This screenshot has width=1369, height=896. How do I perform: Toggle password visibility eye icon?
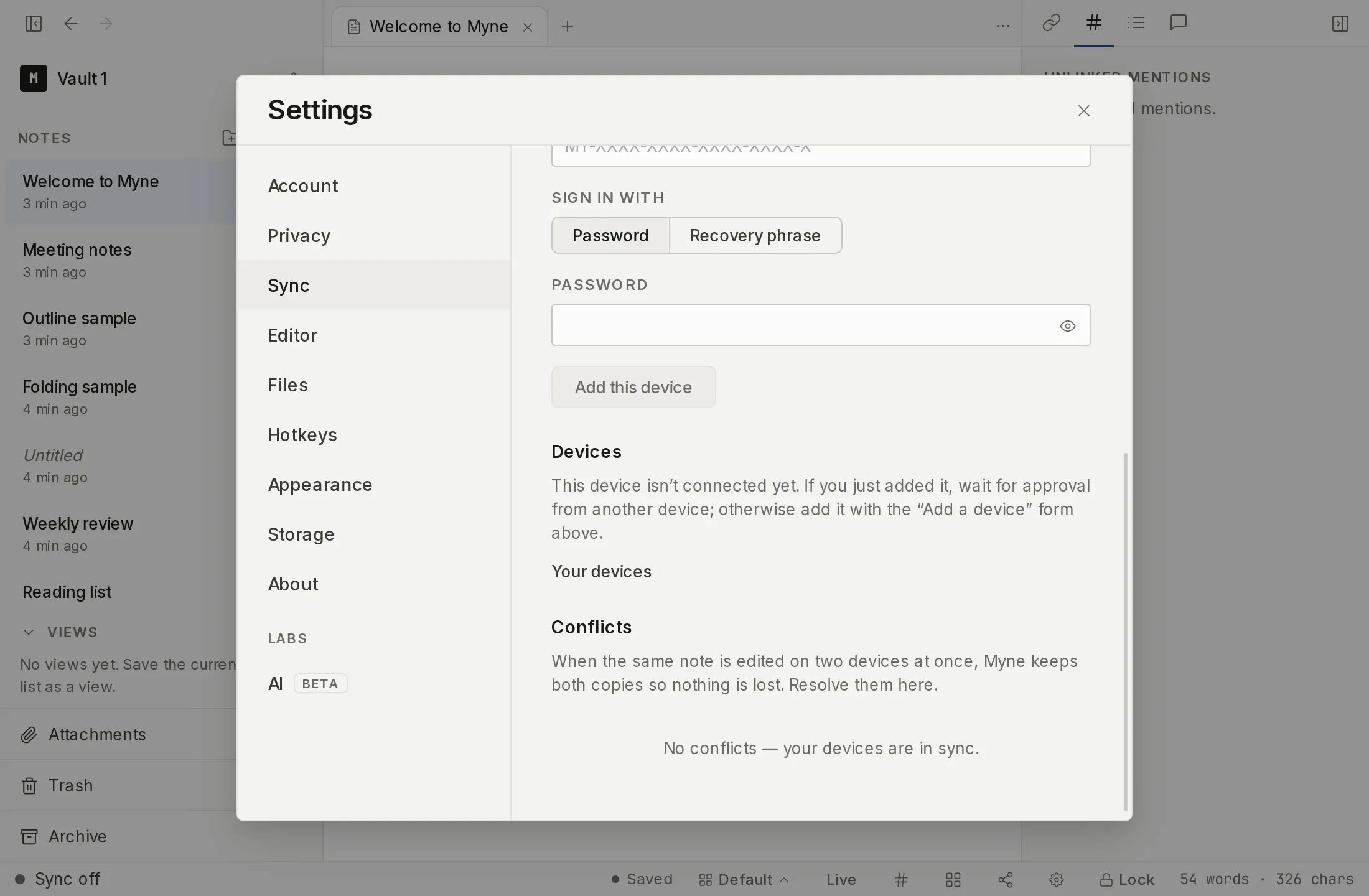[1068, 326]
